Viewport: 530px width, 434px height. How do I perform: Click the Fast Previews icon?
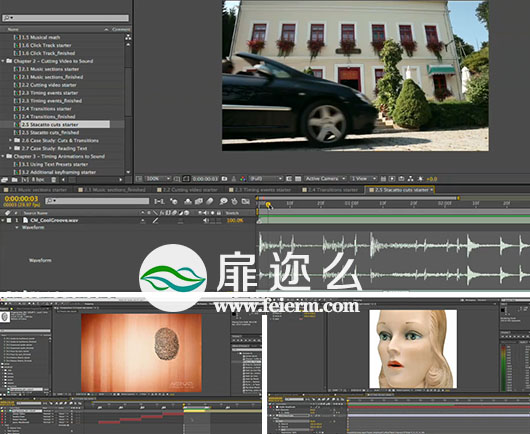392,179
